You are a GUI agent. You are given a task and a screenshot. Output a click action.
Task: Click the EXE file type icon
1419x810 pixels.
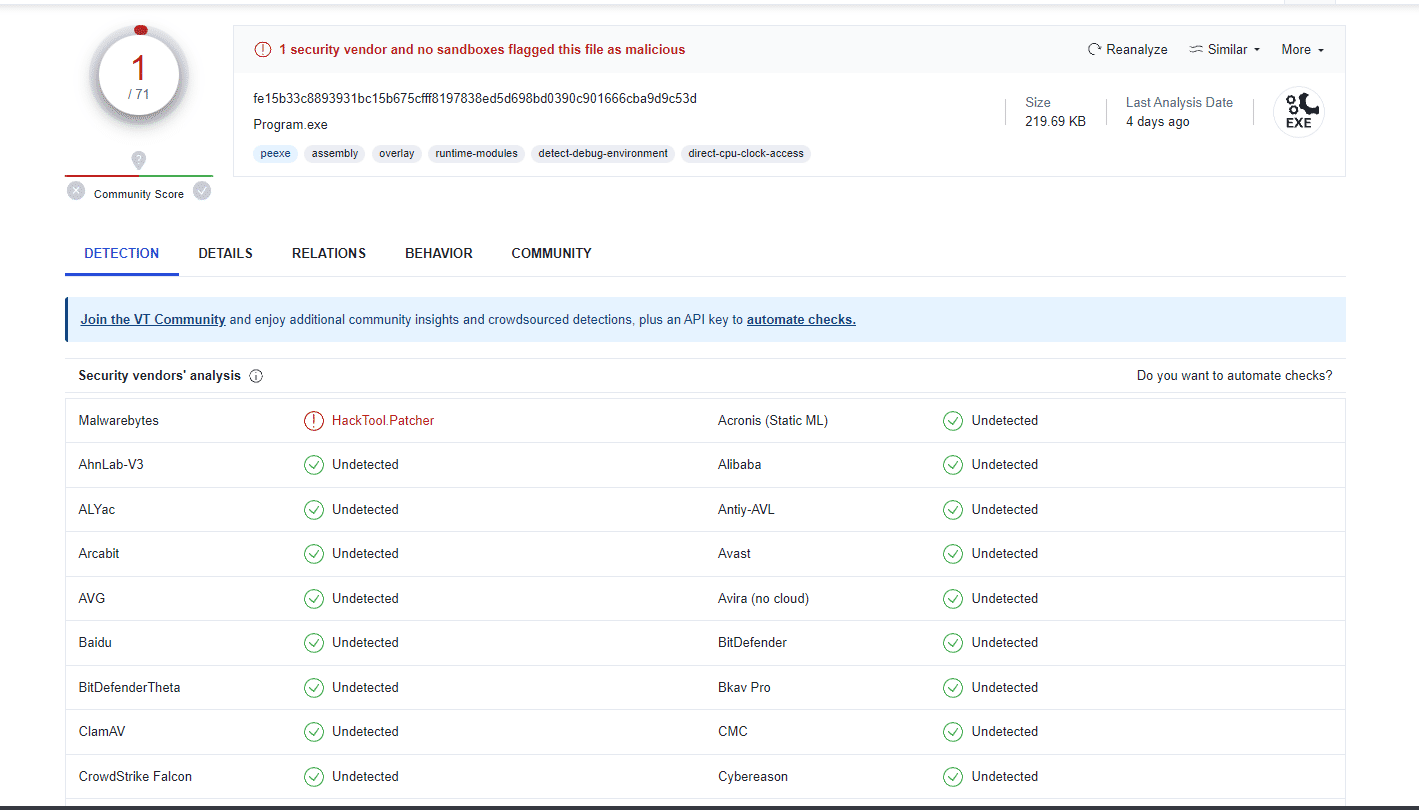click(1298, 112)
